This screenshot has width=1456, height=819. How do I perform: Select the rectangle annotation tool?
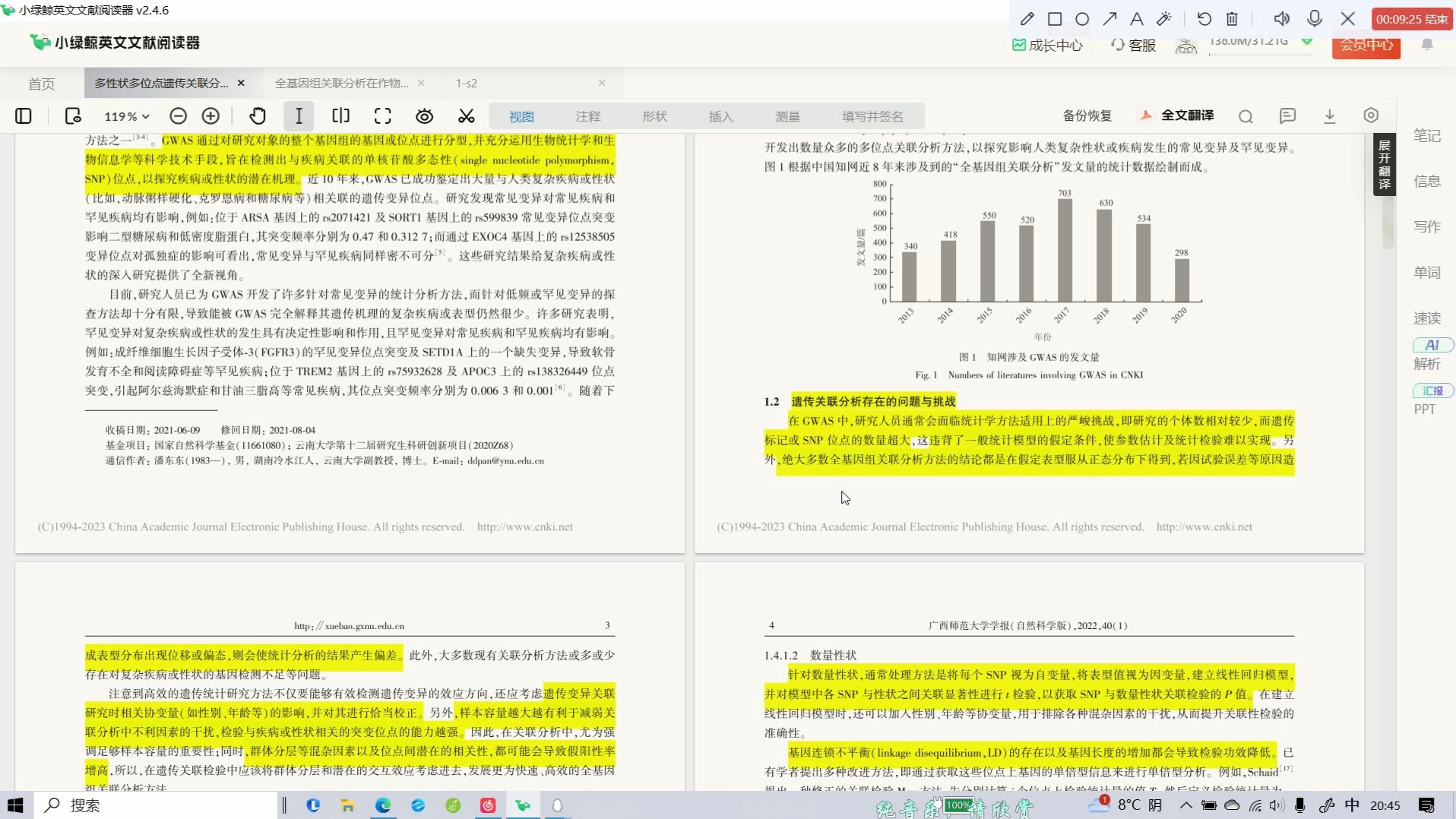[x=1055, y=19]
